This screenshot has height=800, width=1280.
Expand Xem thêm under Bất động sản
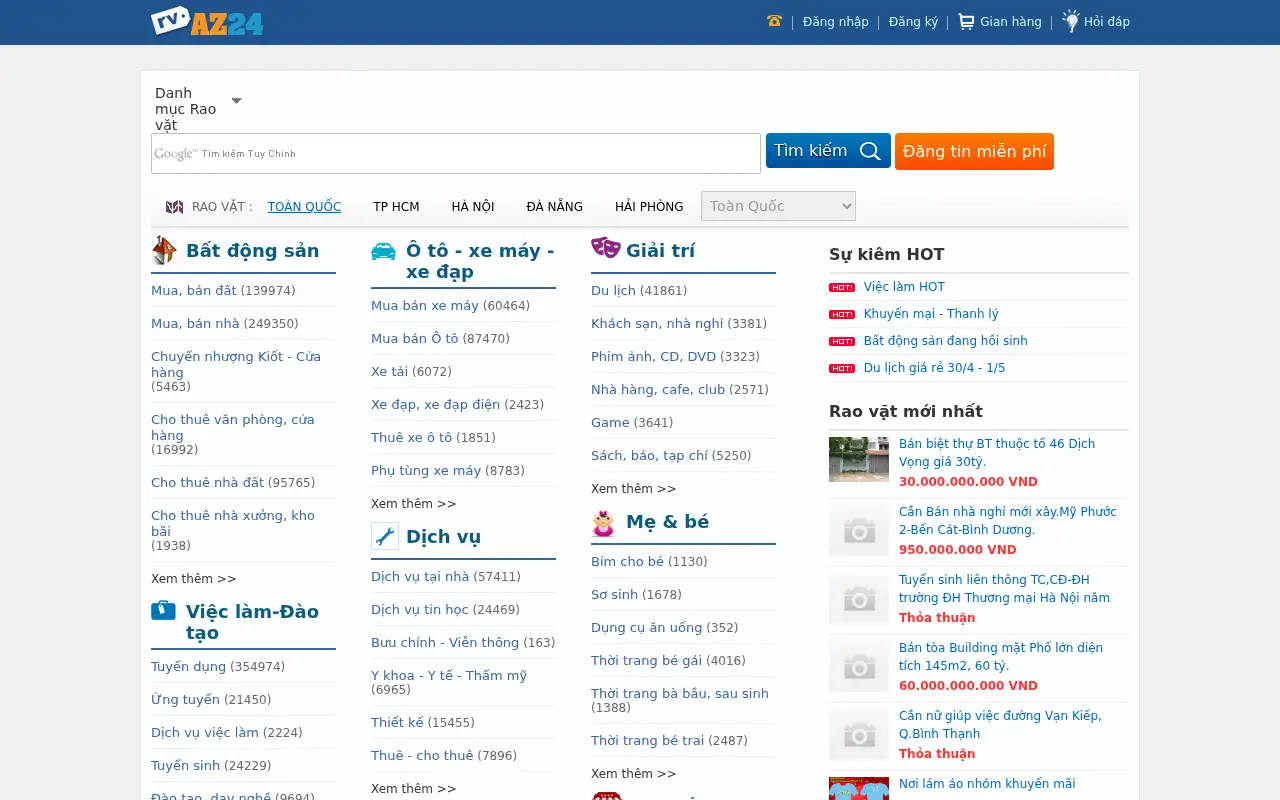pos(194,579)
